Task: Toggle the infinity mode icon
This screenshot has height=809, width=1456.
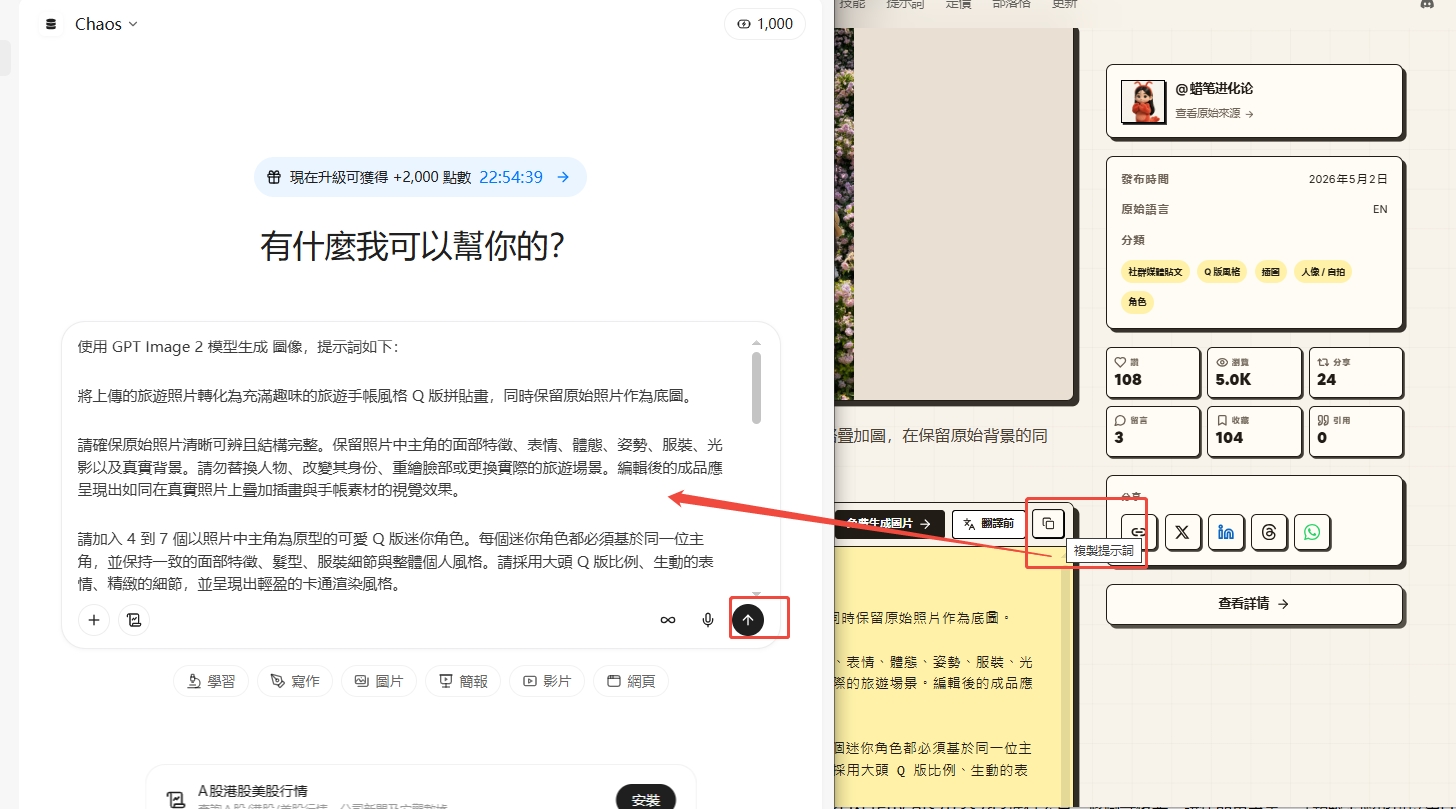Action: [667, 620]
